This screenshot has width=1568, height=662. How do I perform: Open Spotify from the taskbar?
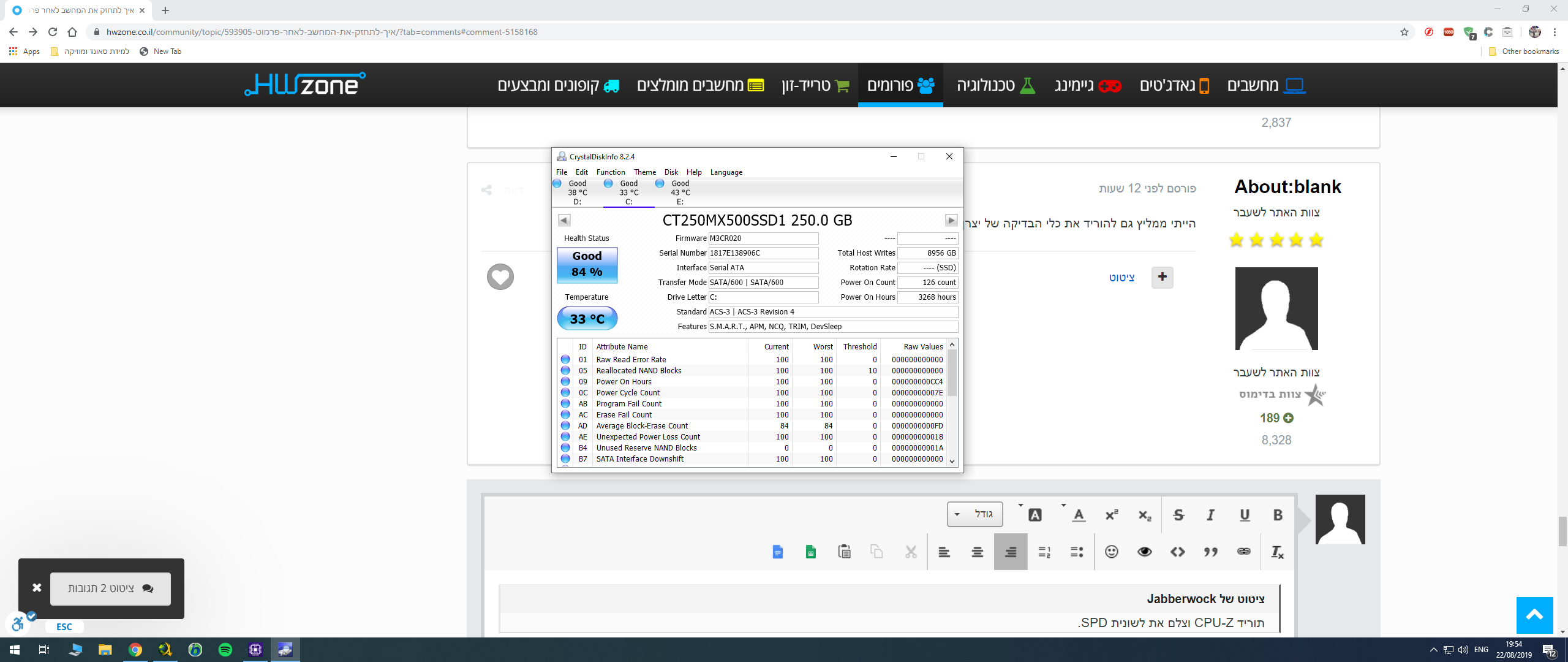[x=225, y=649]
